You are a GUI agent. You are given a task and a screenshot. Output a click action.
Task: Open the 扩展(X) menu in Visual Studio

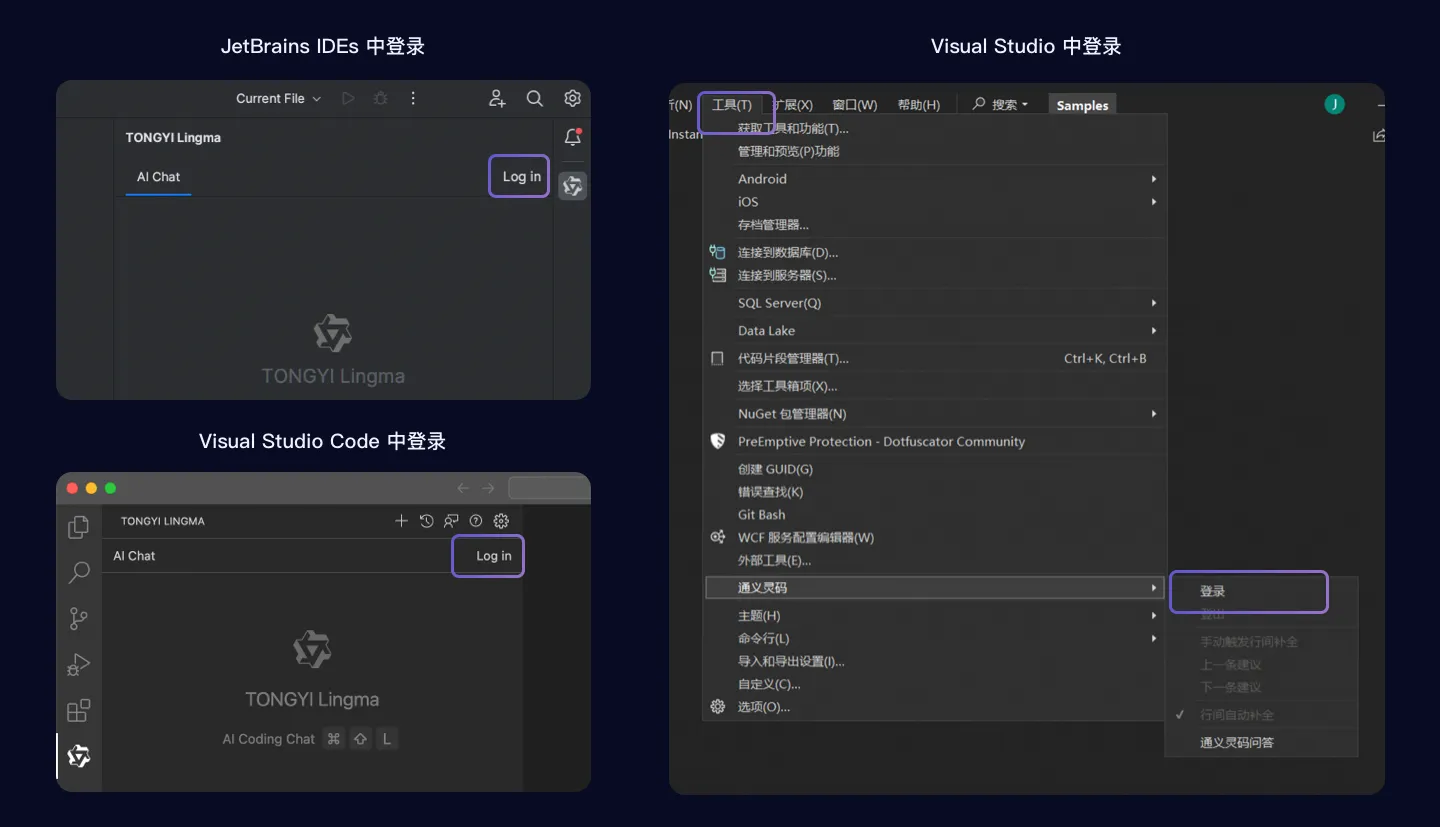coord(795,105)
